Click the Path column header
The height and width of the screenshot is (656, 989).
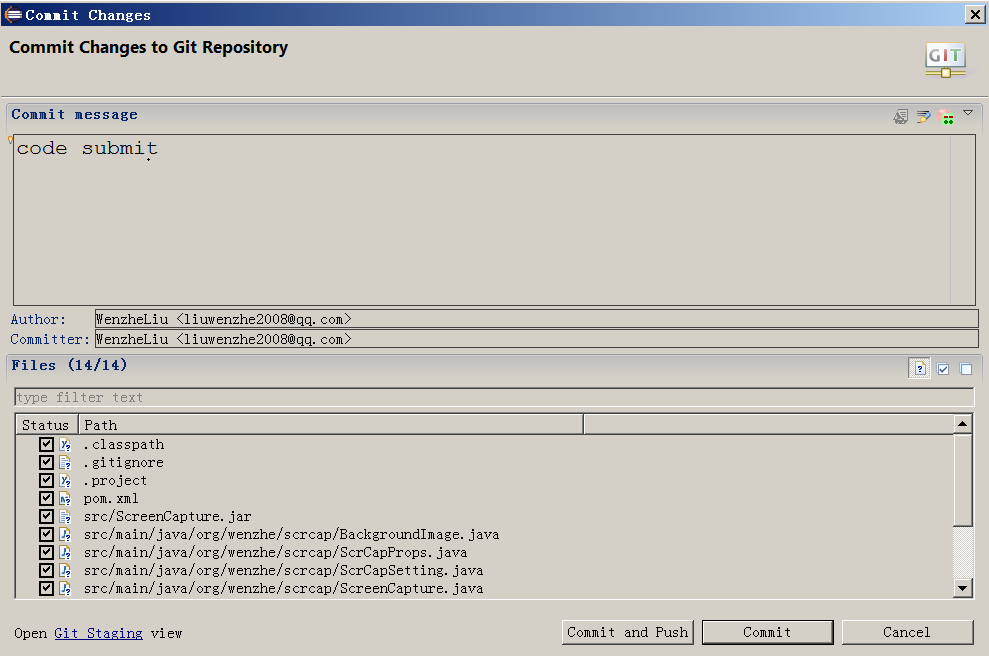331,425
